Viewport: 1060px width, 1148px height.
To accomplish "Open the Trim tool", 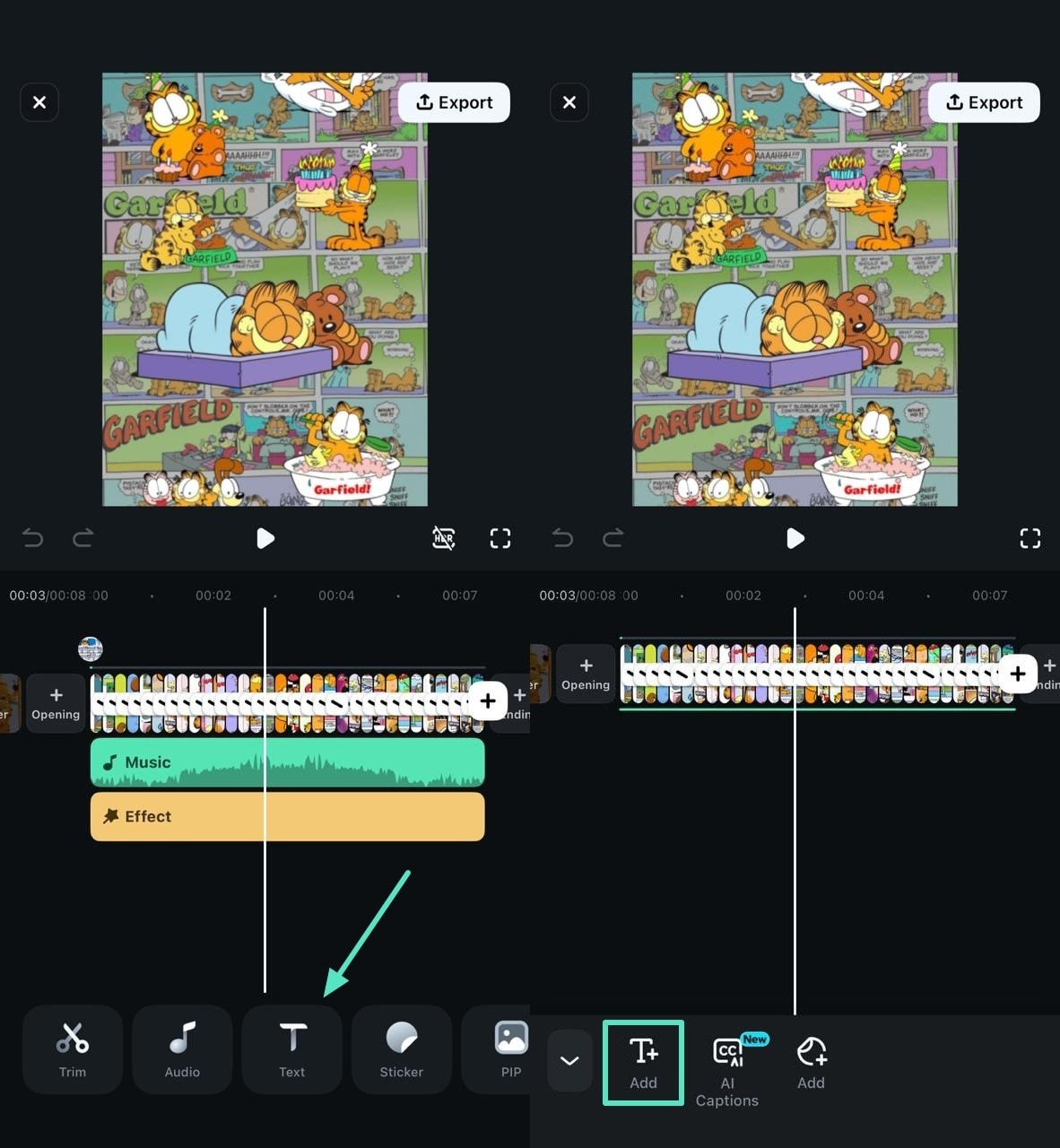I will coord(73,1049).
